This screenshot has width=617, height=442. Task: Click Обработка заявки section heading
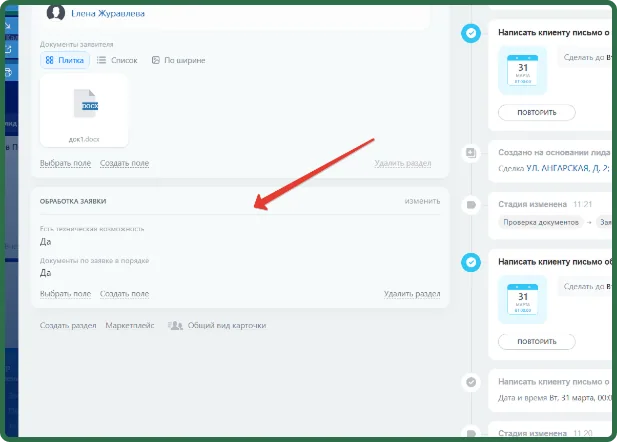(73, 201)
